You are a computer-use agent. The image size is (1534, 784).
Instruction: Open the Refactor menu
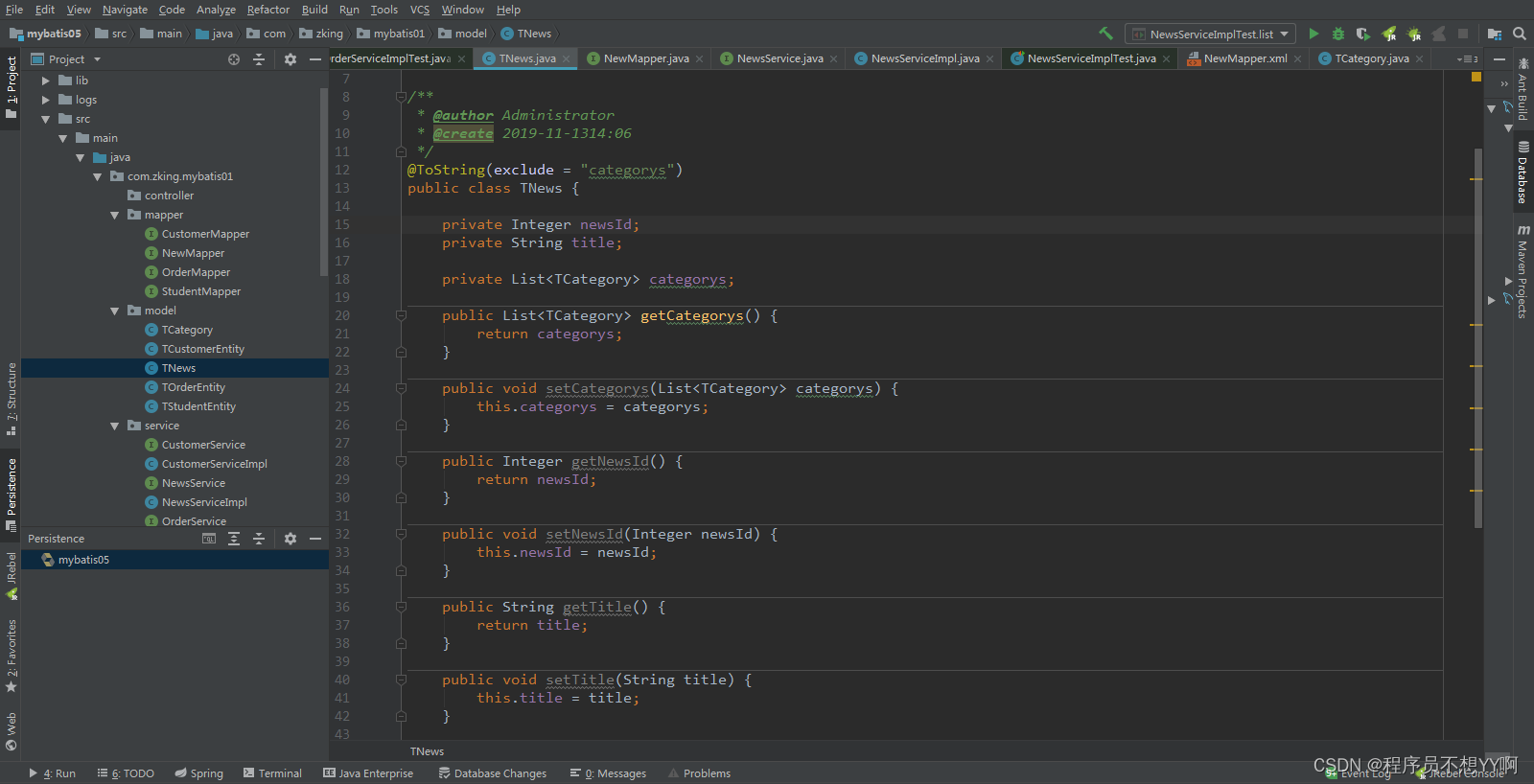point(268,10)
